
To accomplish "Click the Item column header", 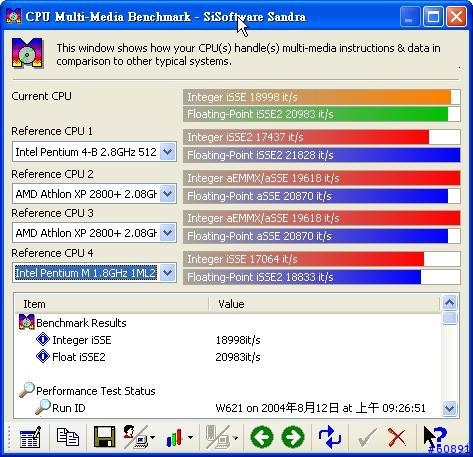I will point(111,304).
